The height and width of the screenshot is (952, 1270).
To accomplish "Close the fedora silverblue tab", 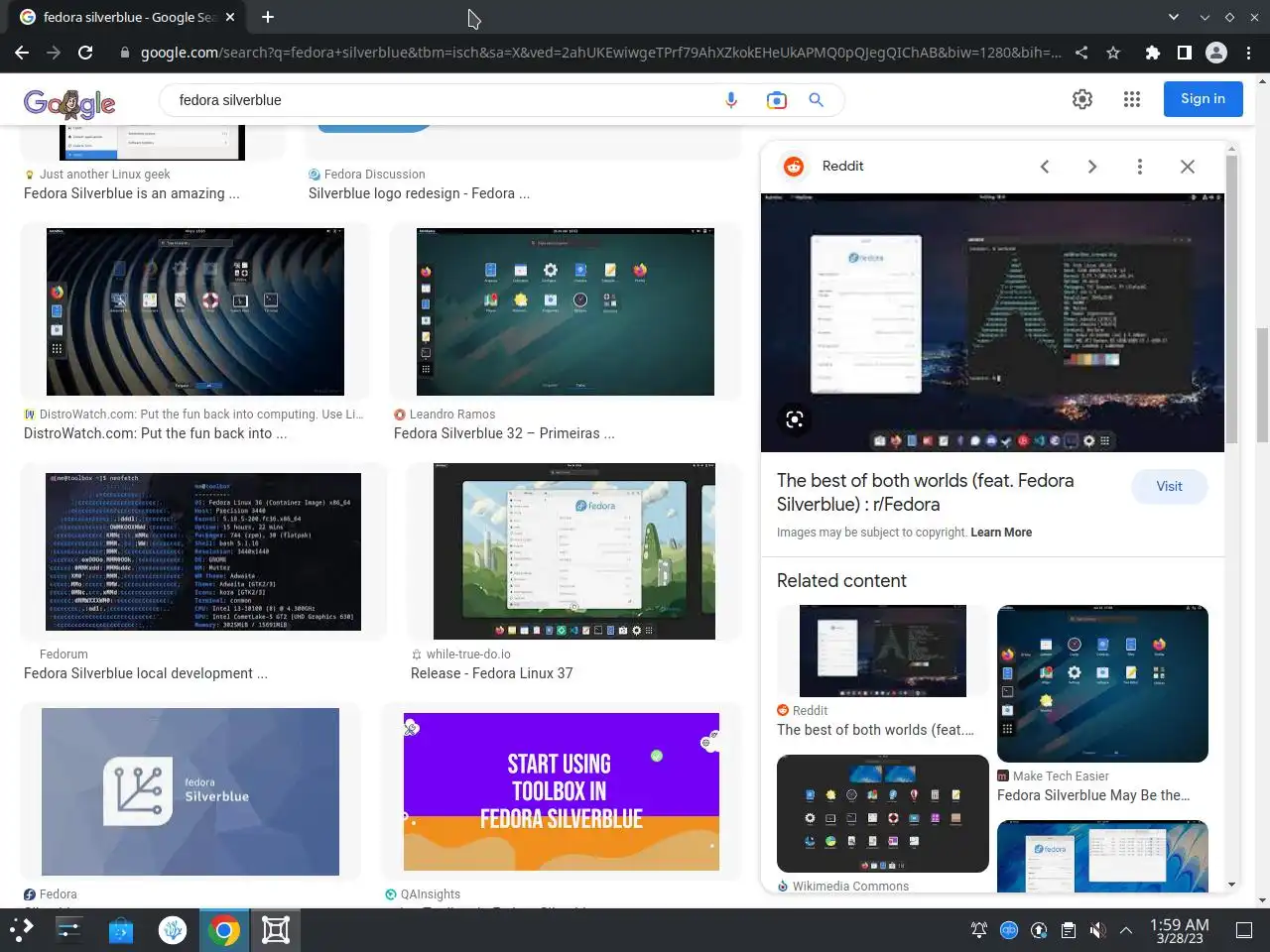I will coord(230,17).
